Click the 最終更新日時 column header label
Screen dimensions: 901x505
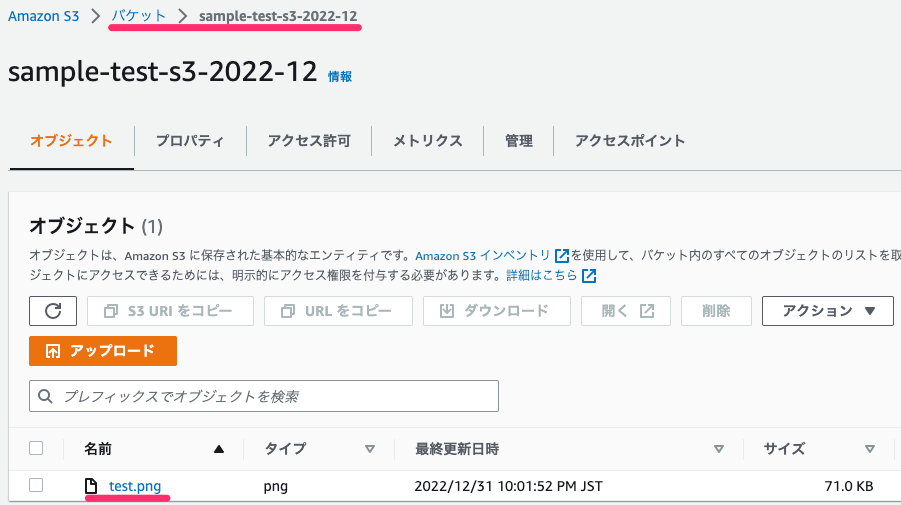[x=457, y=449]
